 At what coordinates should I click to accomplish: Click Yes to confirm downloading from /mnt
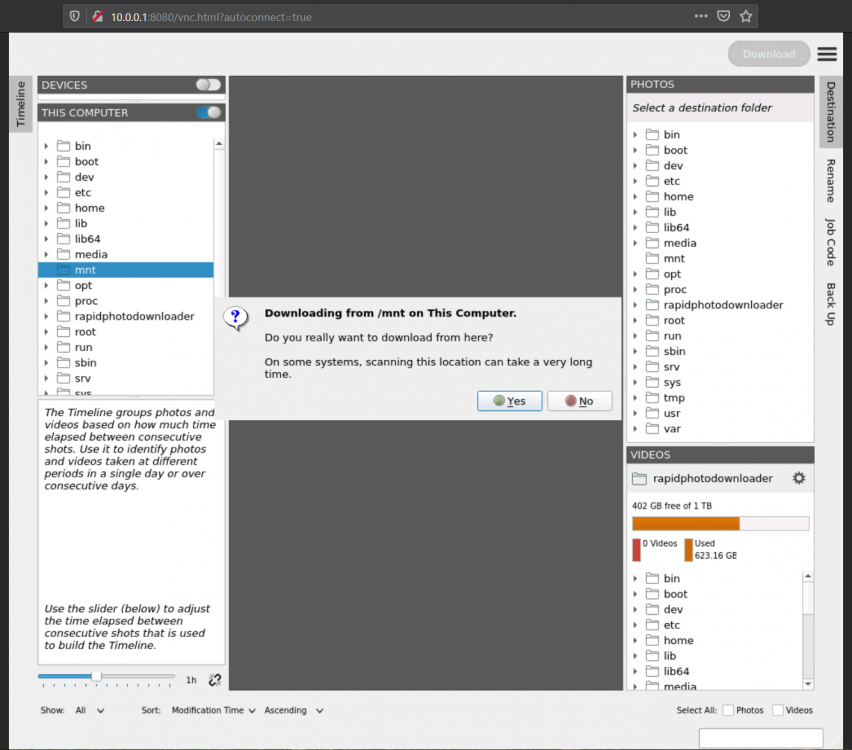pos(509,401)
